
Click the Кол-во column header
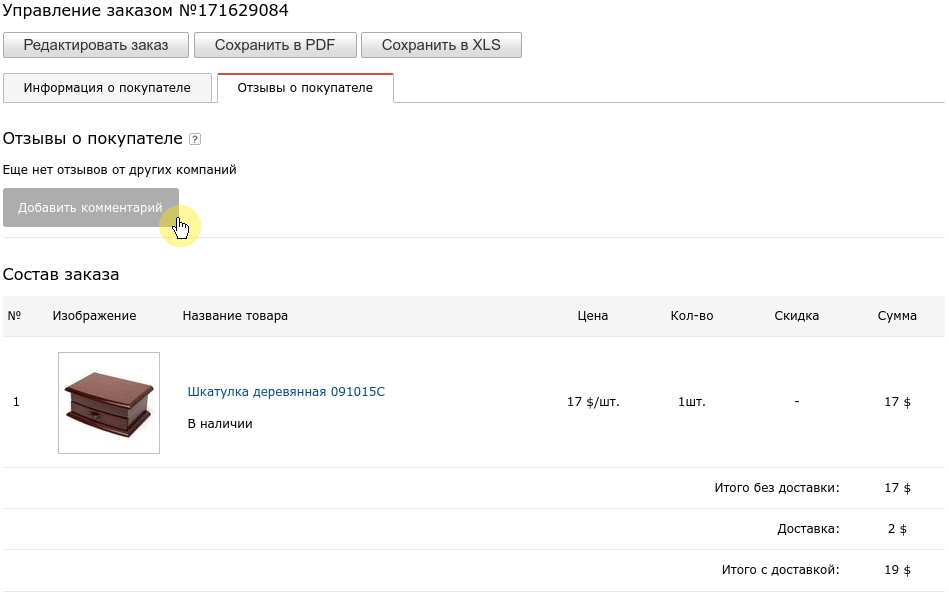[692, 316]
